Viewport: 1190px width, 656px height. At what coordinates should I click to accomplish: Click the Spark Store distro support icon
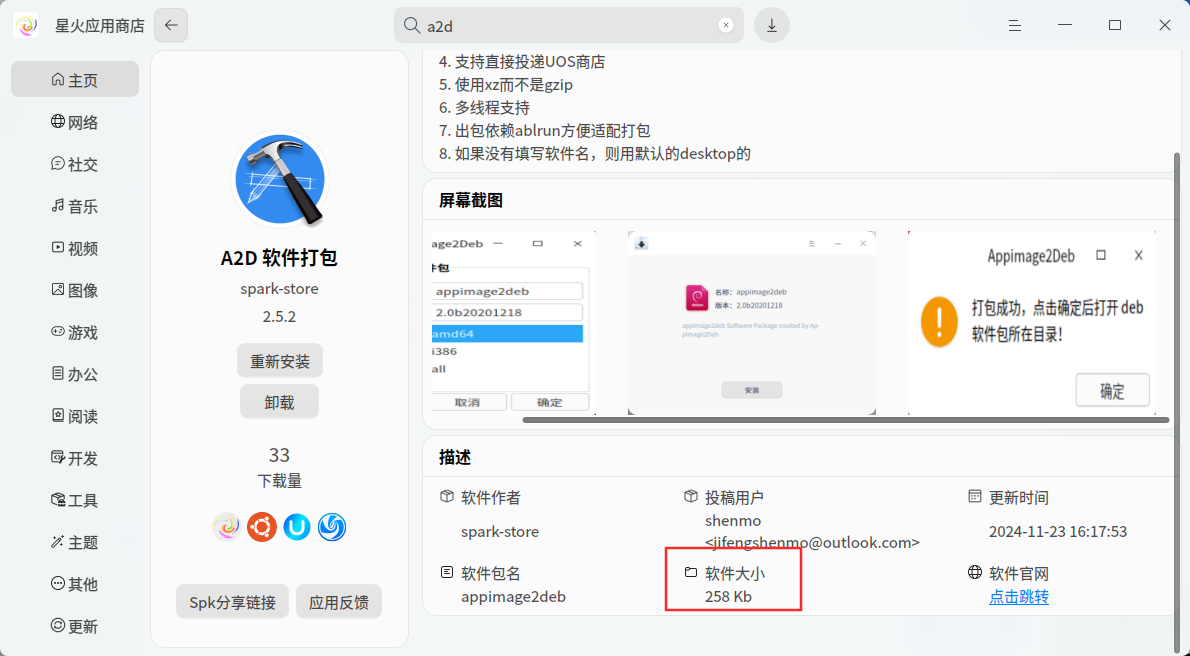(x=226, y=526)
